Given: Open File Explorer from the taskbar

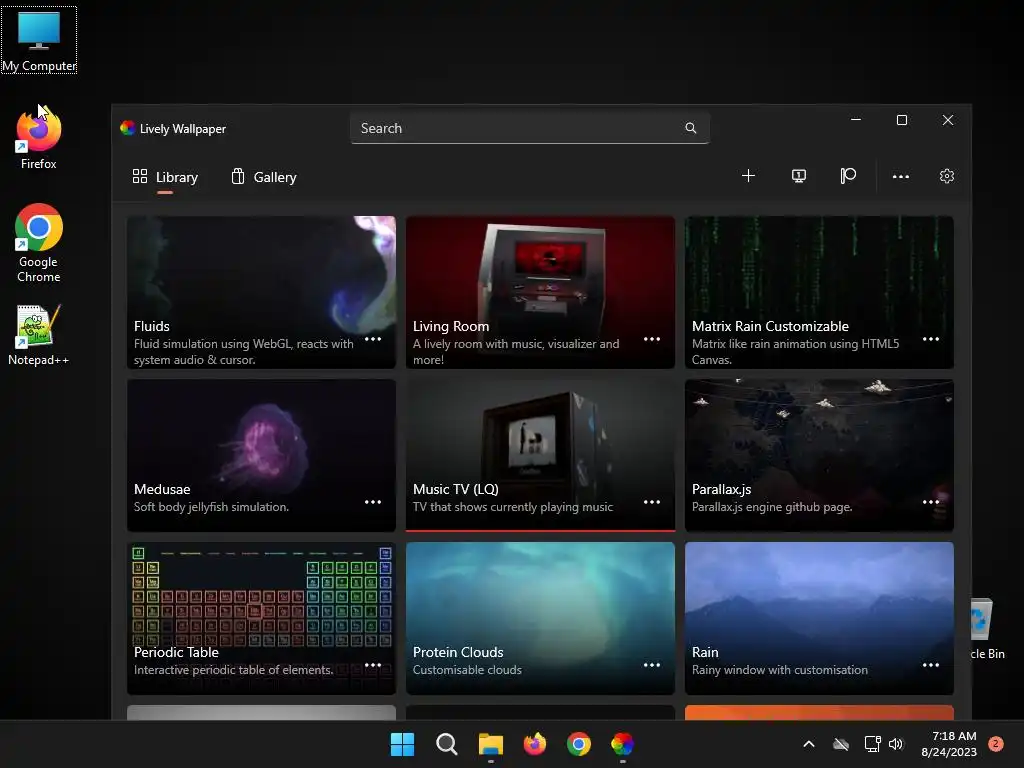Looking at the screenshot, I should point(490,744).
